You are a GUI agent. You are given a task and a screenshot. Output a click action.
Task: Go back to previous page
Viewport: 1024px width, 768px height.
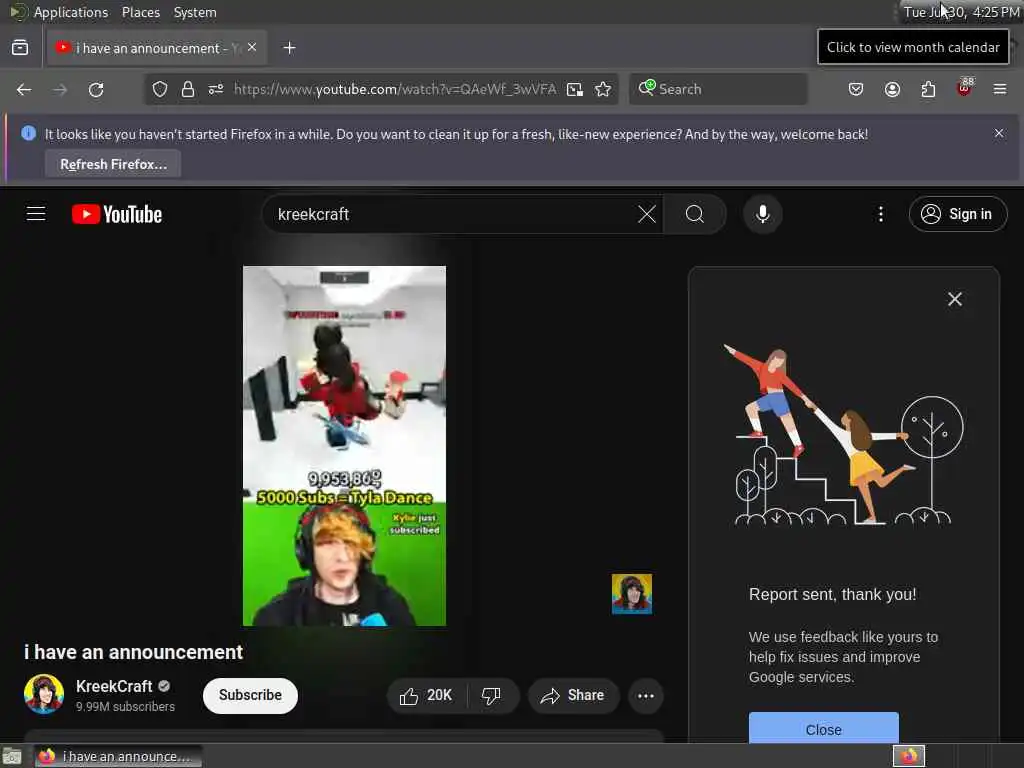point(24,89)
